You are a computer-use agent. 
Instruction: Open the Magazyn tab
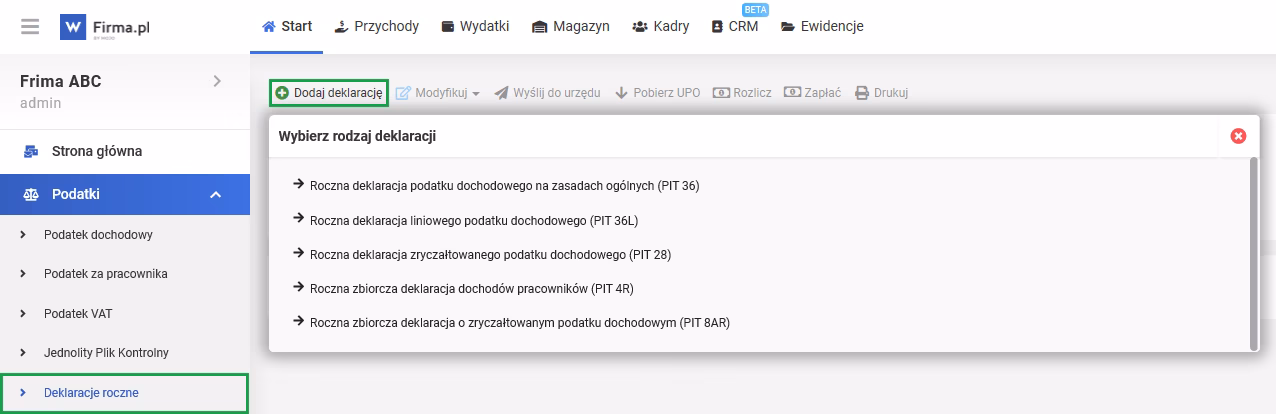[x=570, y=27]
